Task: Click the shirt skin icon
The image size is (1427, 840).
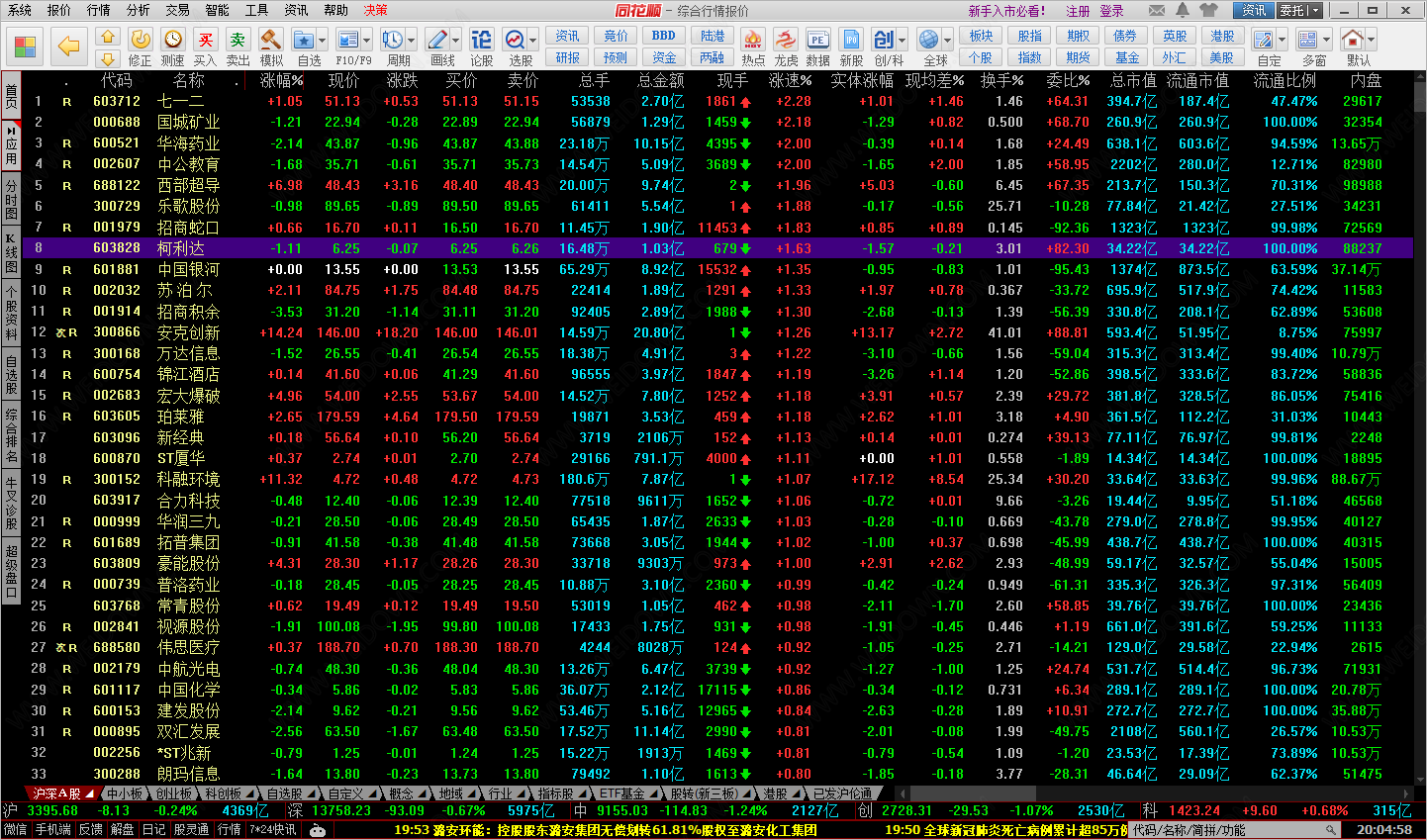Action: 1208,10
